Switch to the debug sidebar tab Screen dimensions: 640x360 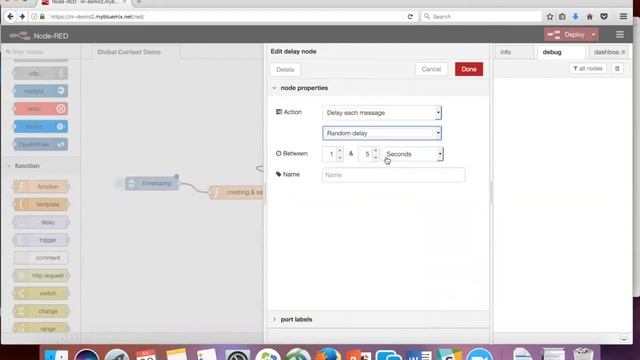(561, 52)
